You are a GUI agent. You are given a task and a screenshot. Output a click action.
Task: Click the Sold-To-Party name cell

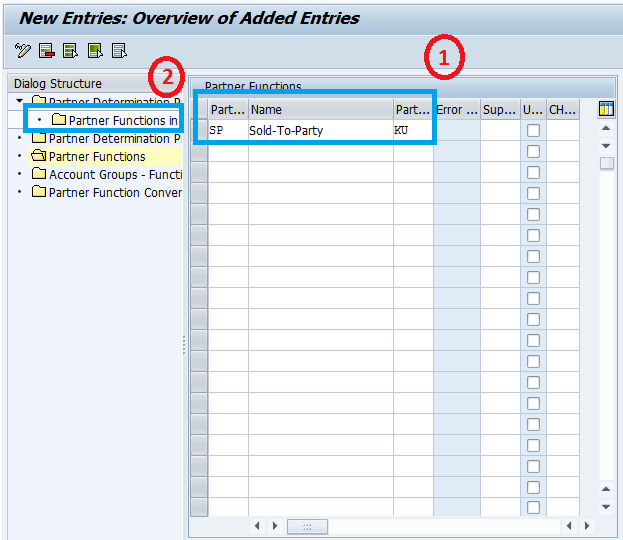point(320,130)
